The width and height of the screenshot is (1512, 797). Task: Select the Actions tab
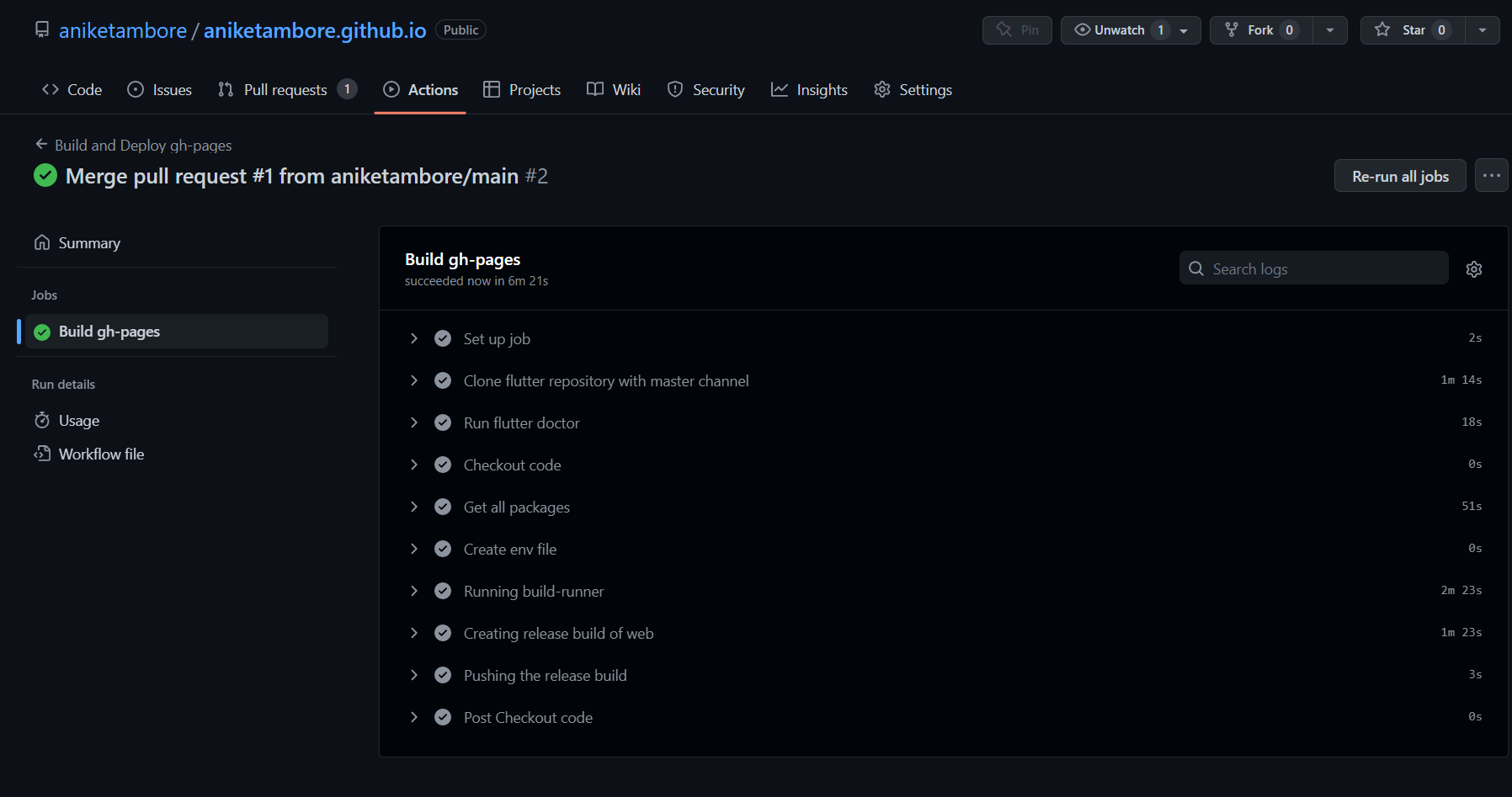(x=420, y=89)
